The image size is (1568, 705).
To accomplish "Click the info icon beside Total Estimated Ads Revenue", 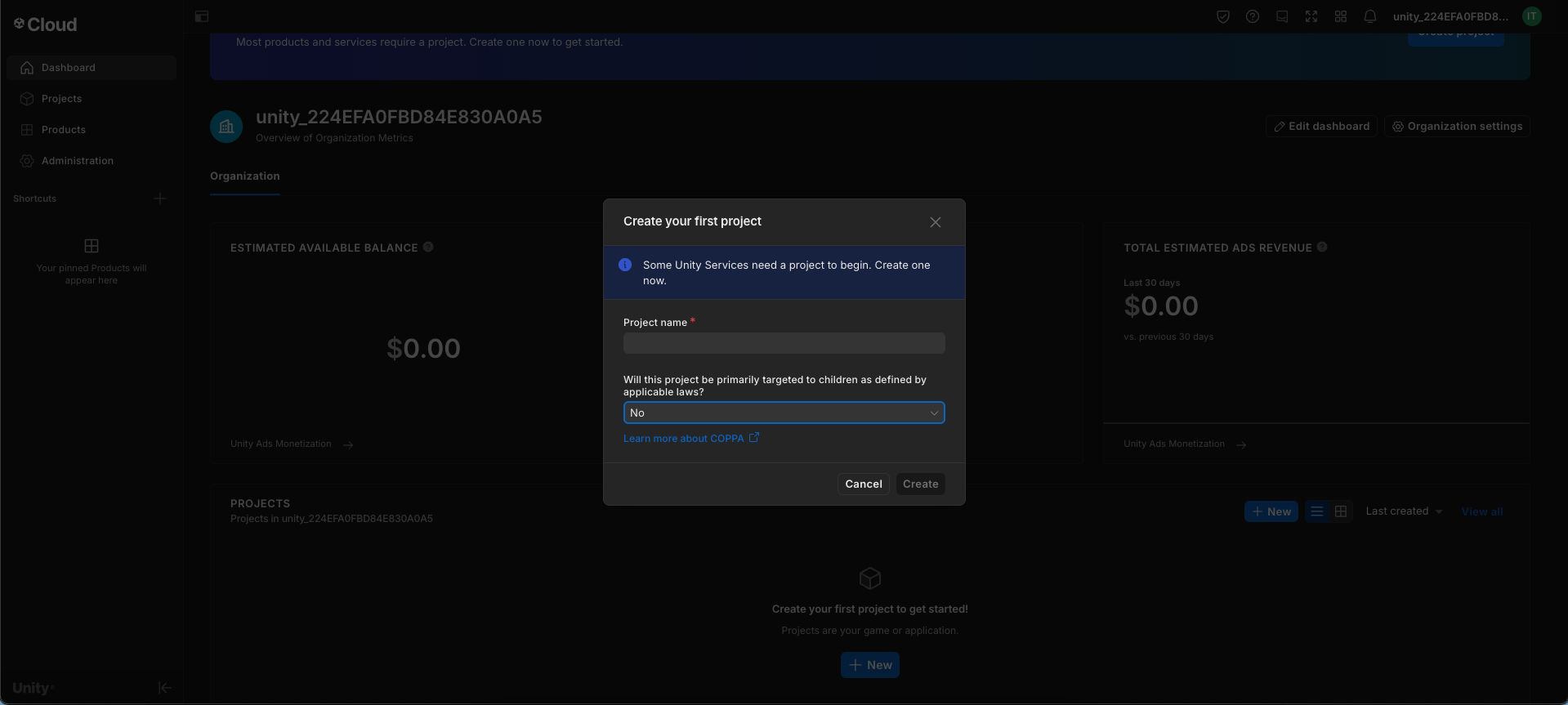I will tap(1322, 247).
